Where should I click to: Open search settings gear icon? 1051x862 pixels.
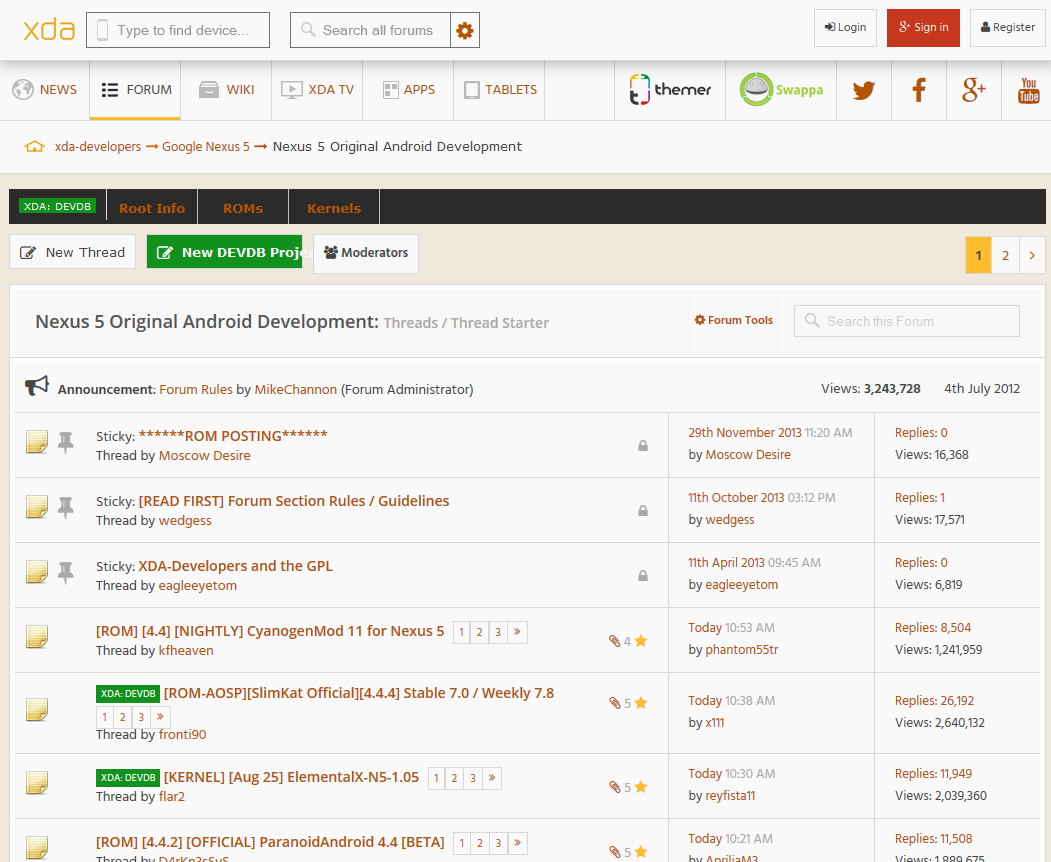point(464,31)
